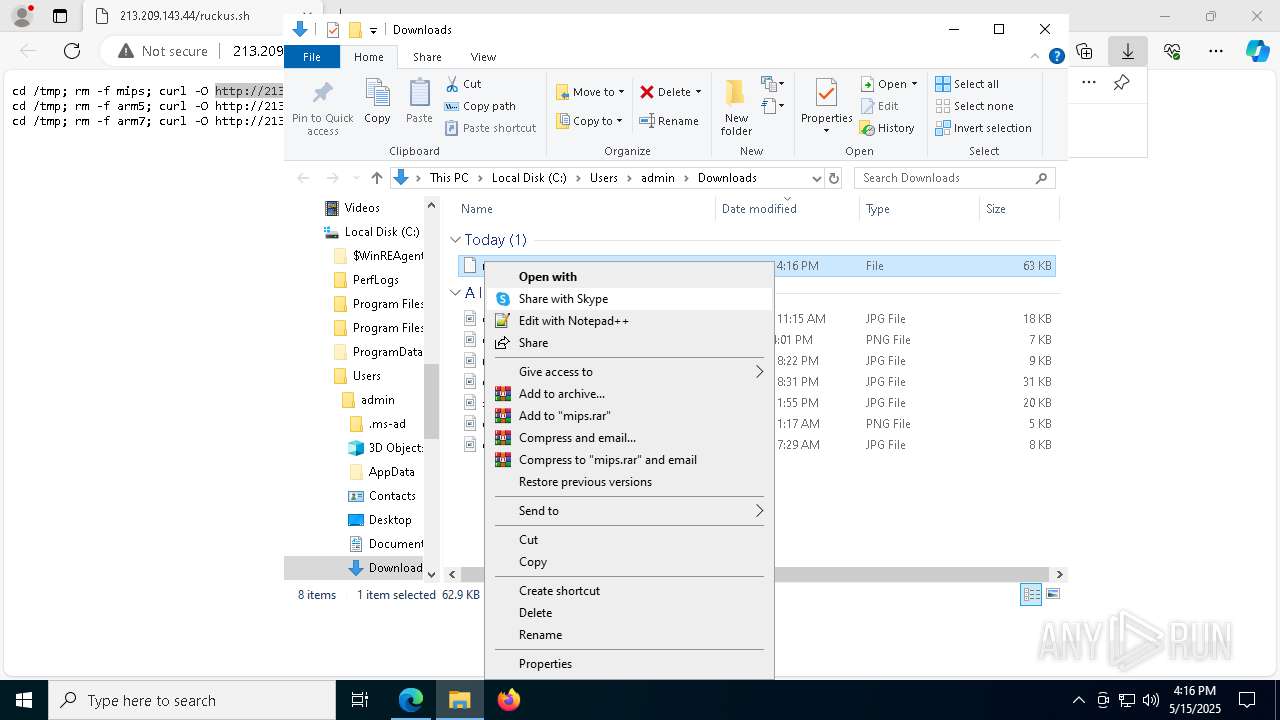The height and width of the screenshot is (720, 1280).
Task: Choose Properties in context menu
Action: coord(629,664)
